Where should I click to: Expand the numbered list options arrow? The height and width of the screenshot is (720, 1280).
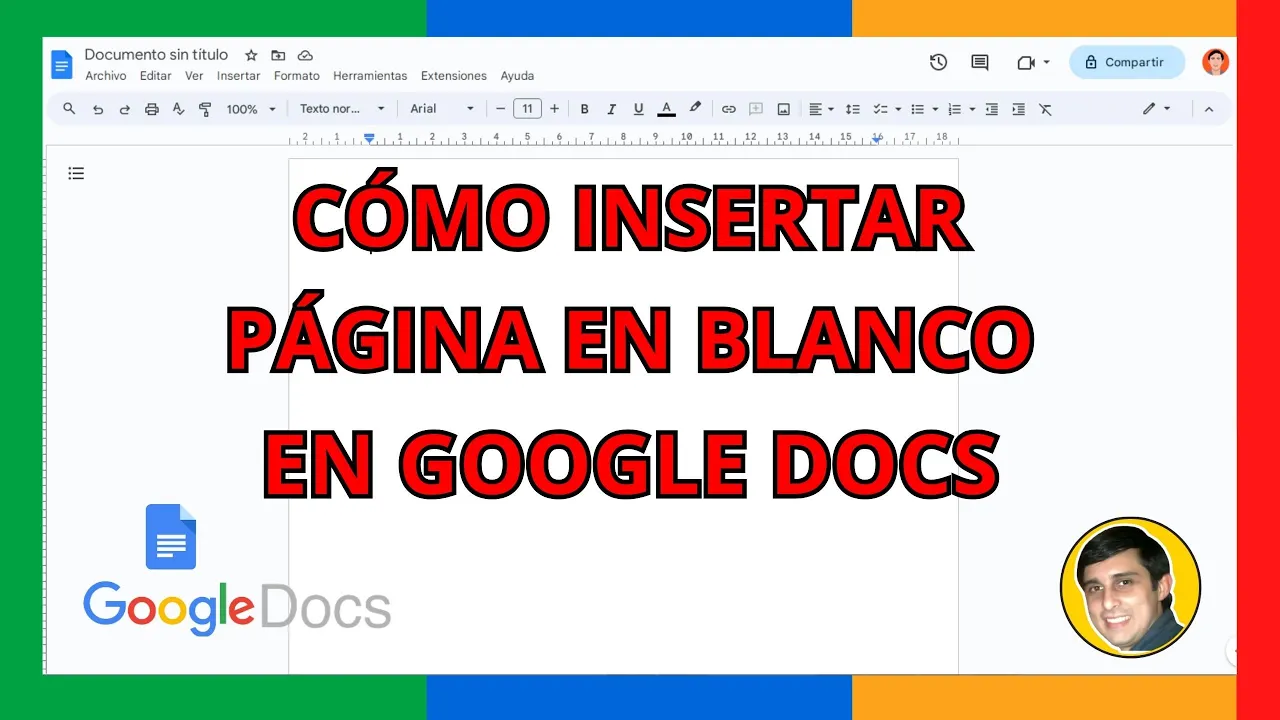[972, 109]
